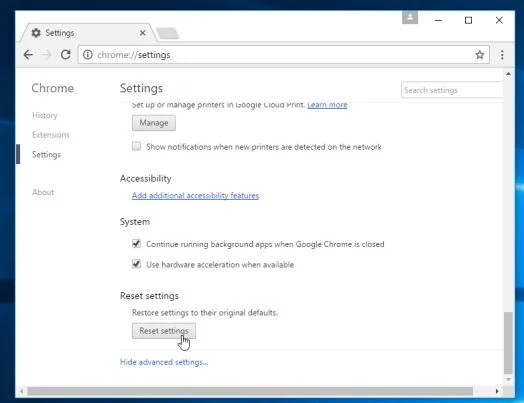
Task: Click the Reset settings button
Action: (164, 330)
